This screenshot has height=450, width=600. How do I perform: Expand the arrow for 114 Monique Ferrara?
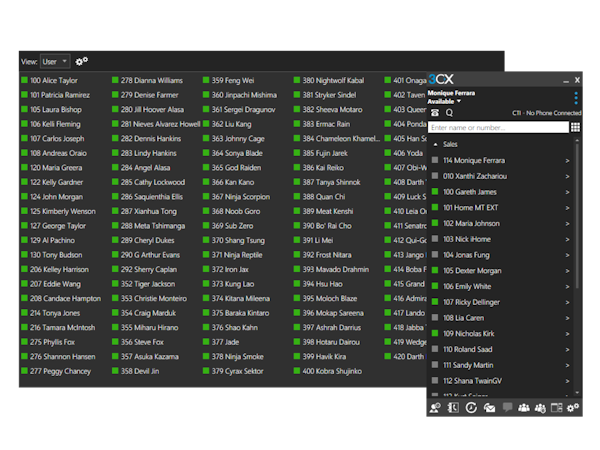tap(567, 161)
